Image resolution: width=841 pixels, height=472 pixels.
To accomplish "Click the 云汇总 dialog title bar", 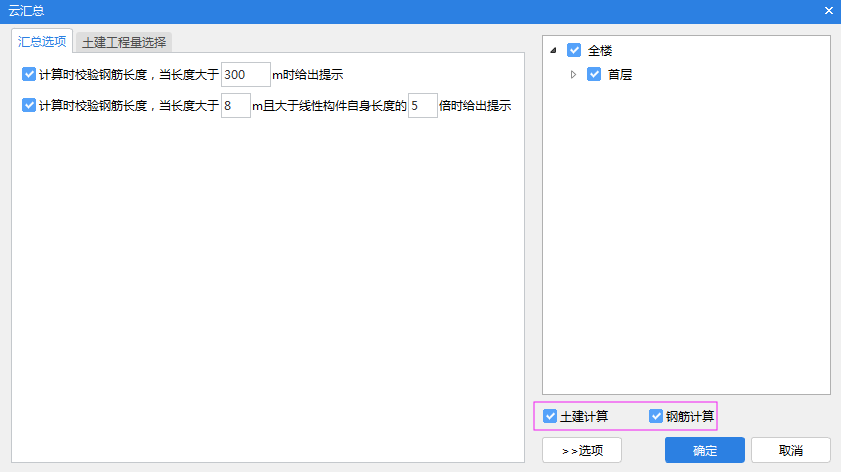I will click(x=400, y=11).
